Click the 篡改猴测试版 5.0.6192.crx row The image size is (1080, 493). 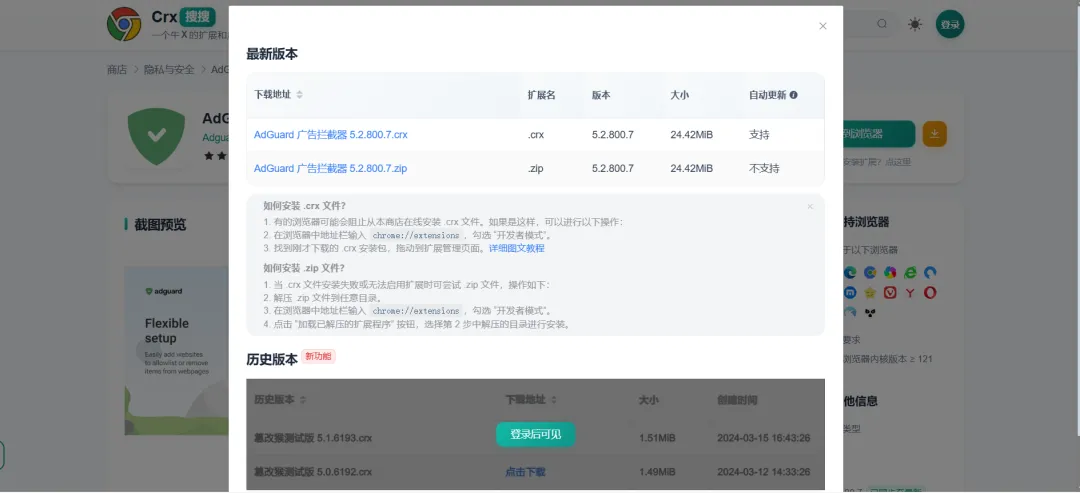[535, 472]
